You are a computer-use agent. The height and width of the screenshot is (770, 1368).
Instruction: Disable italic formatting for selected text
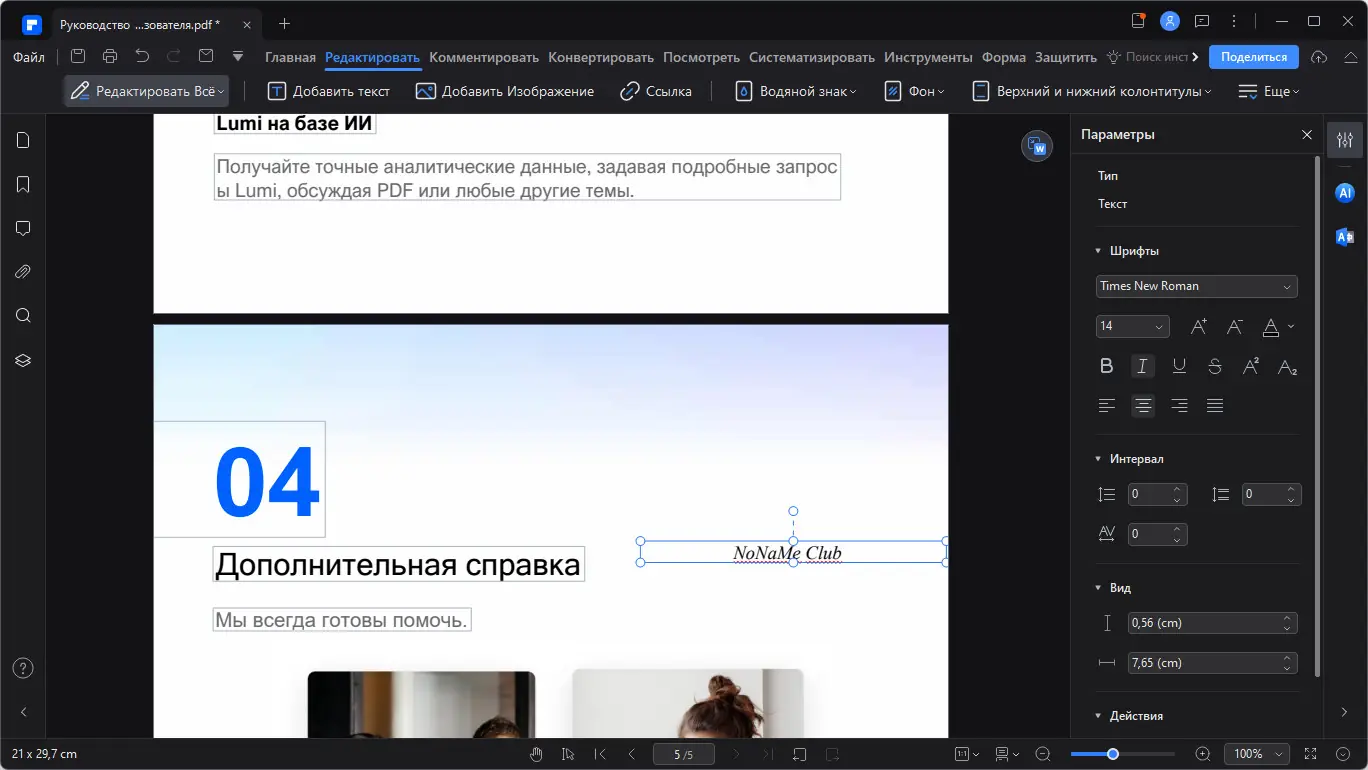coord(1142,365)
